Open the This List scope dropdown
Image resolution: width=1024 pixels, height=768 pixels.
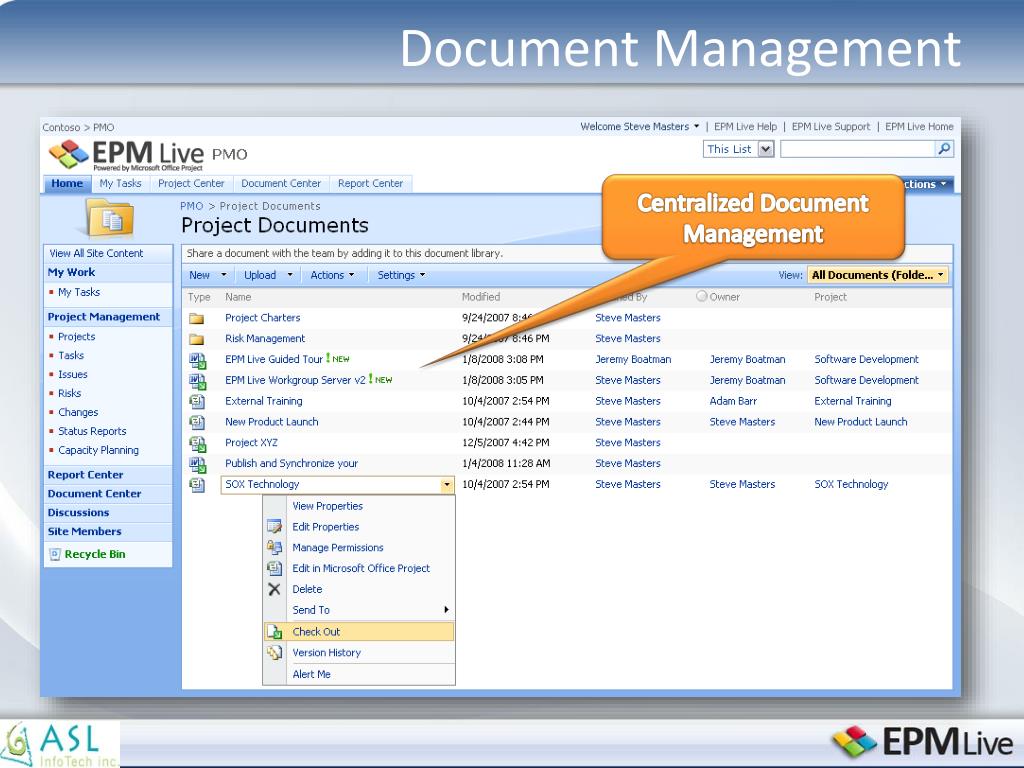[766, 149]
